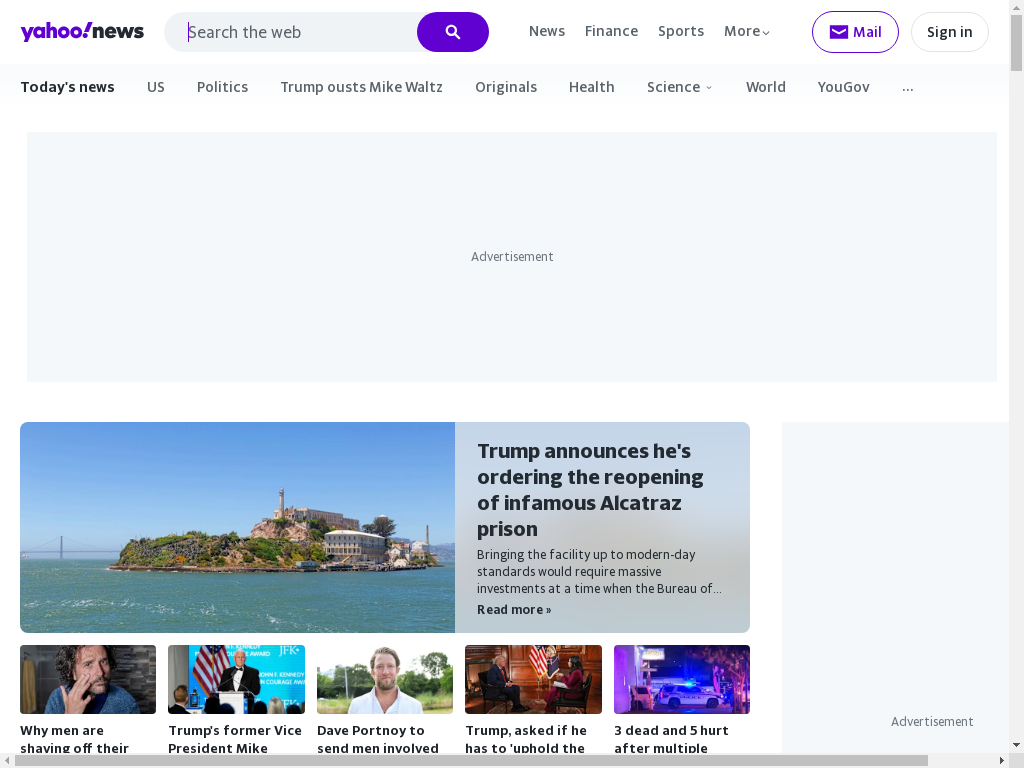Click the scroll right arrow
This screenshot has width=1024, height=768.
1002,761
